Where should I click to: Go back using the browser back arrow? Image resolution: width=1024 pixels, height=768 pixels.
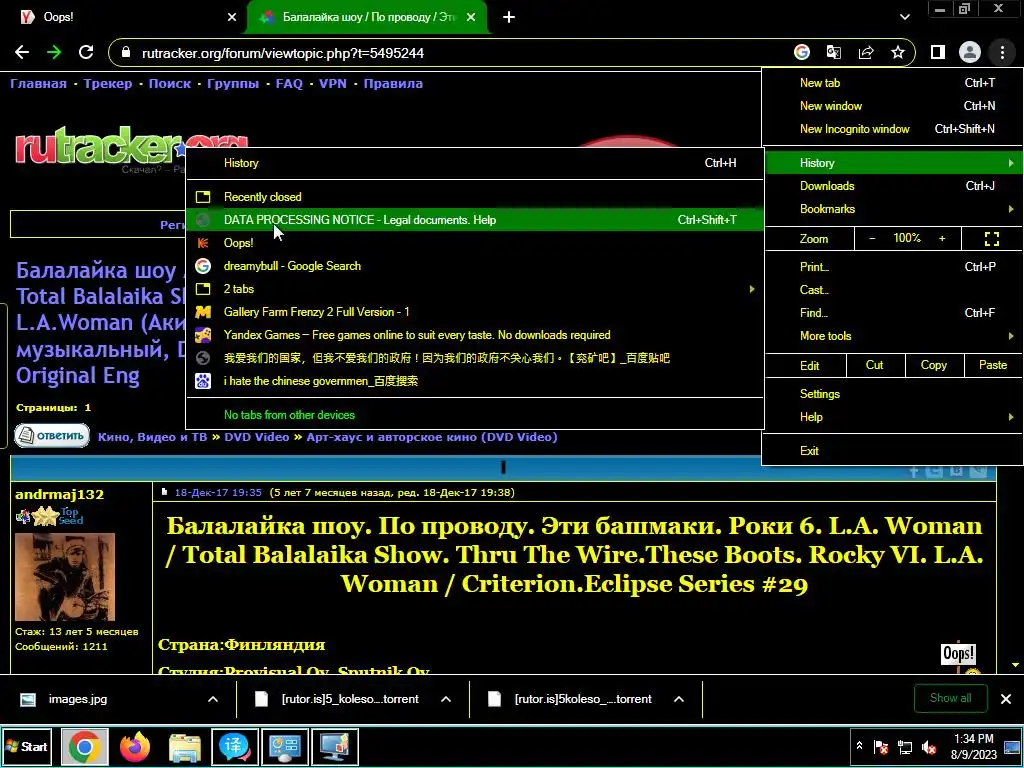tap(22, 52)
